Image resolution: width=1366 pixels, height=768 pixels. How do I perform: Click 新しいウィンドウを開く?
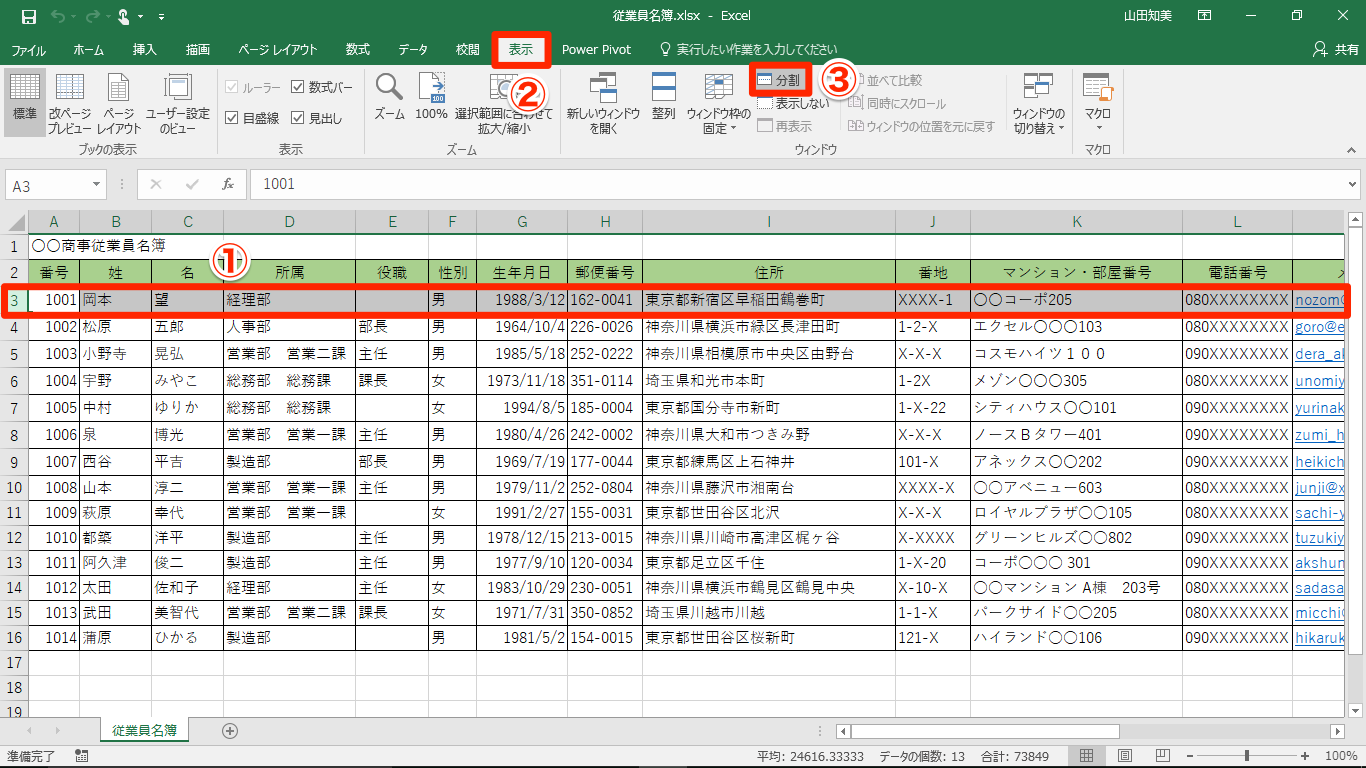pos(603,103)
